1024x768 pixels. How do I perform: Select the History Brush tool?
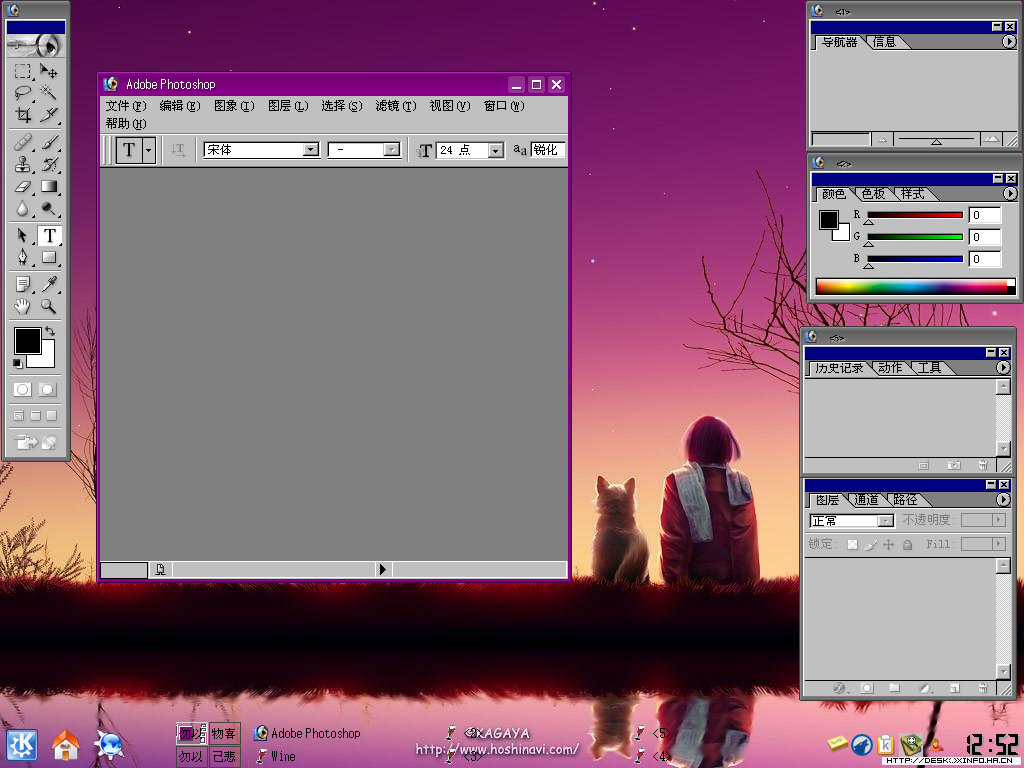coord(48,164)
